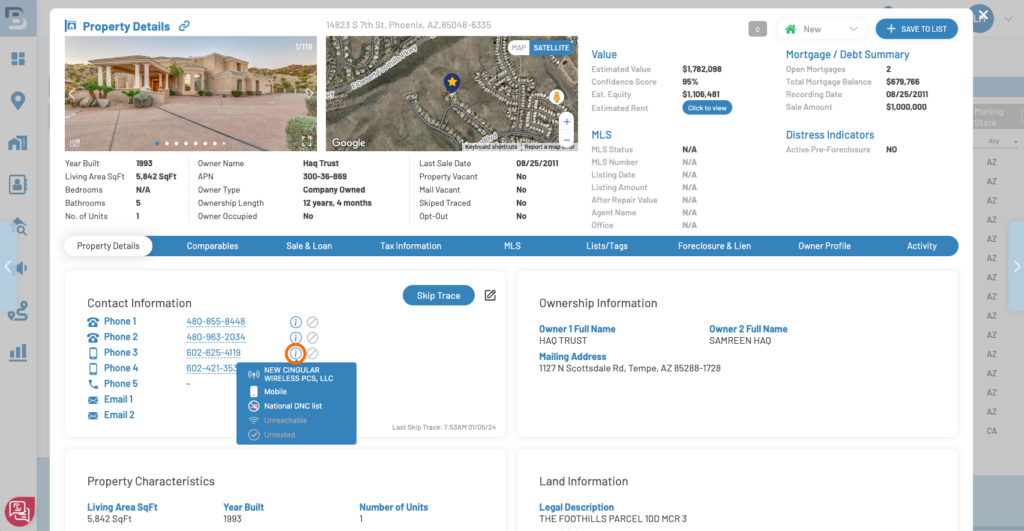Zoom out on the map
1024x531 pixels.
pyautogui.click(x=567, y=140)
